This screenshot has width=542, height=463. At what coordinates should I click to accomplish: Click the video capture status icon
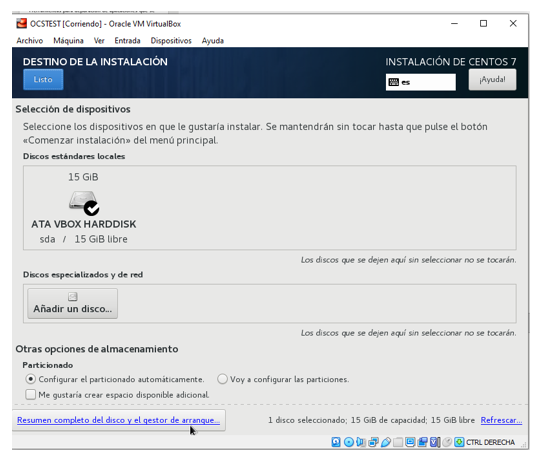(422, 442)
